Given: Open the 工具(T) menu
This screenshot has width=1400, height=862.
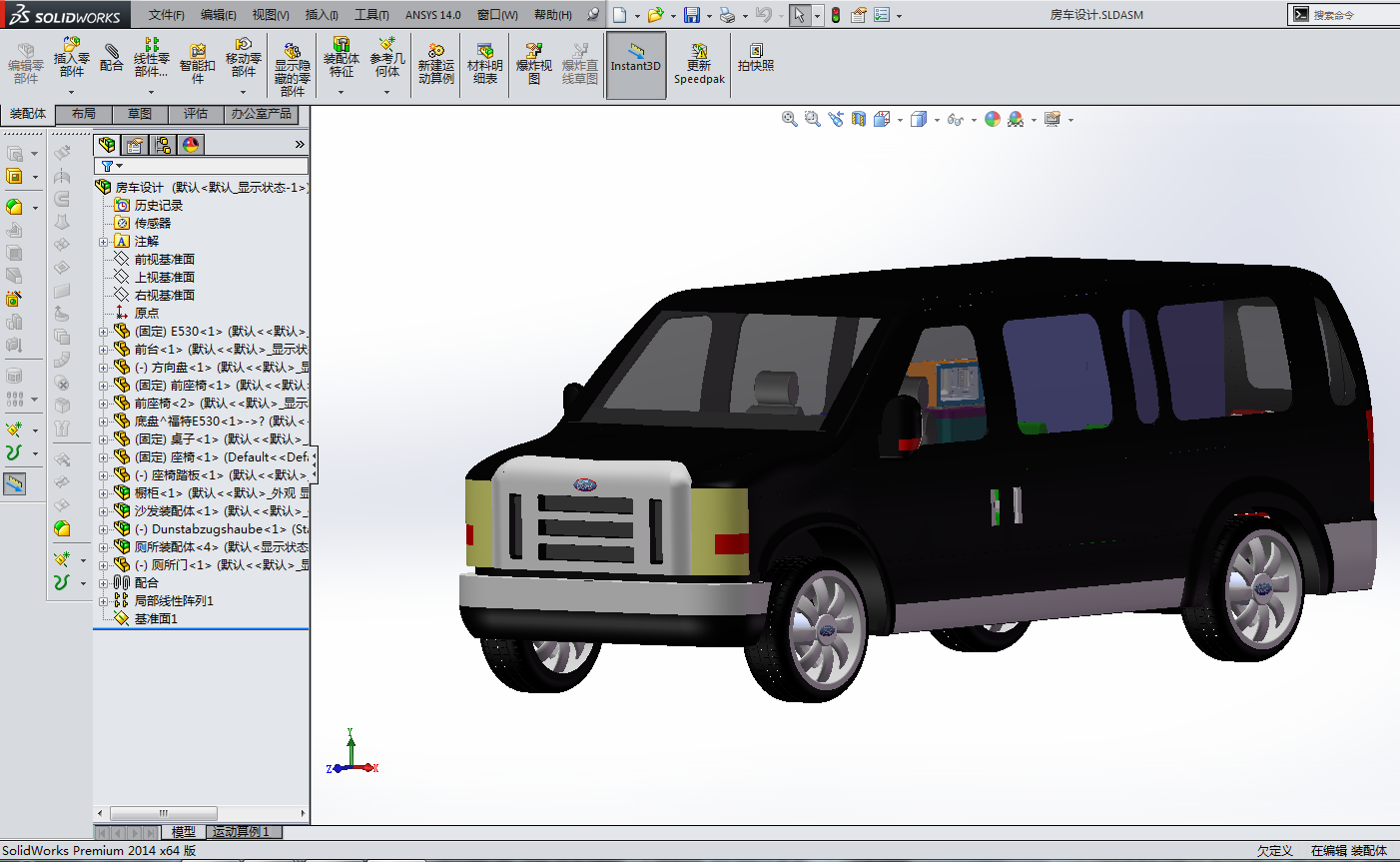Looking at the screenshot, I should [371, 15].
